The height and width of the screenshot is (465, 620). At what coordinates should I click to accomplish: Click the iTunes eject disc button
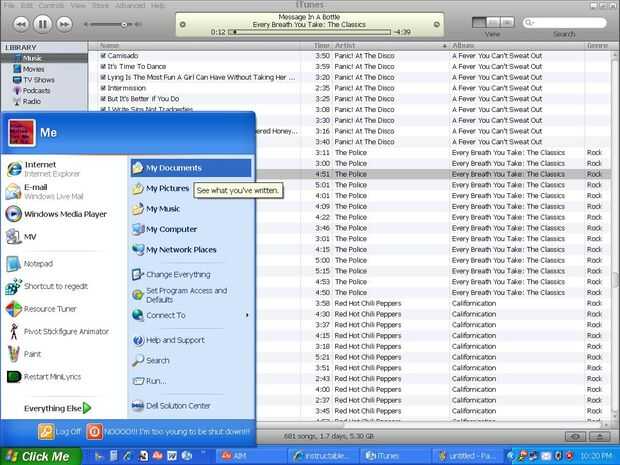tap(599, 437)
